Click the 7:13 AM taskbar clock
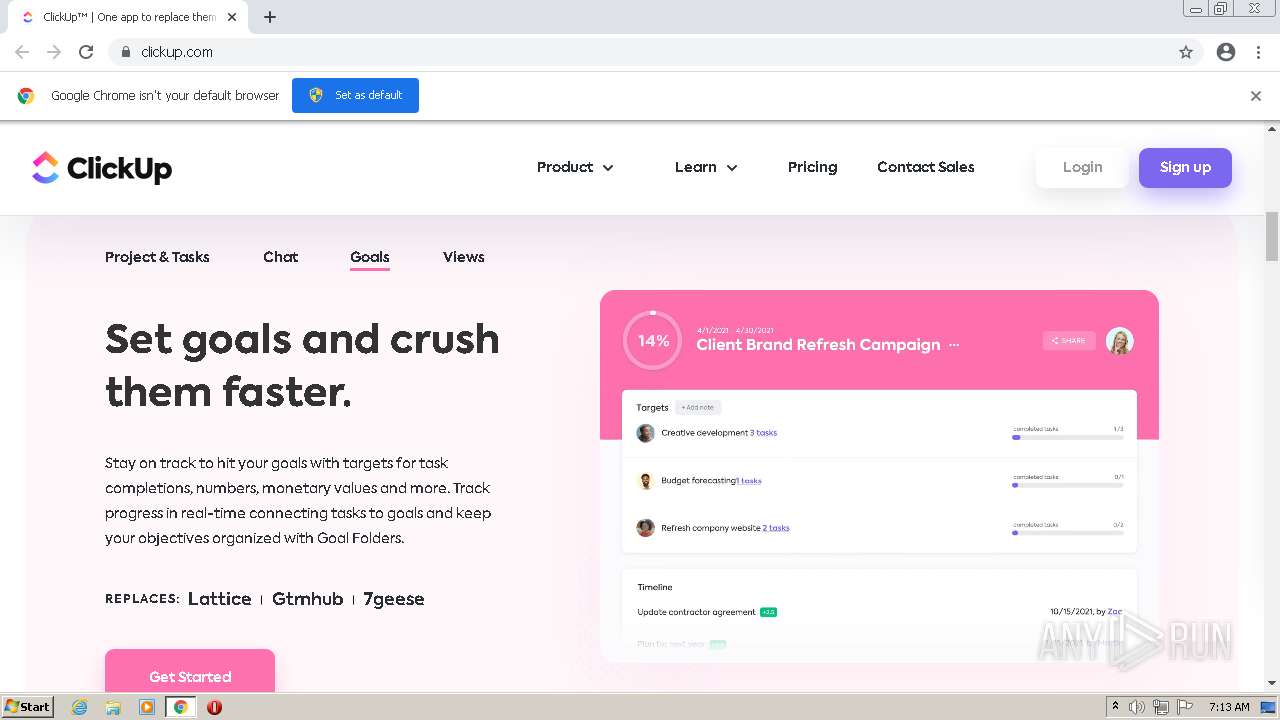 coord(1229,707)
